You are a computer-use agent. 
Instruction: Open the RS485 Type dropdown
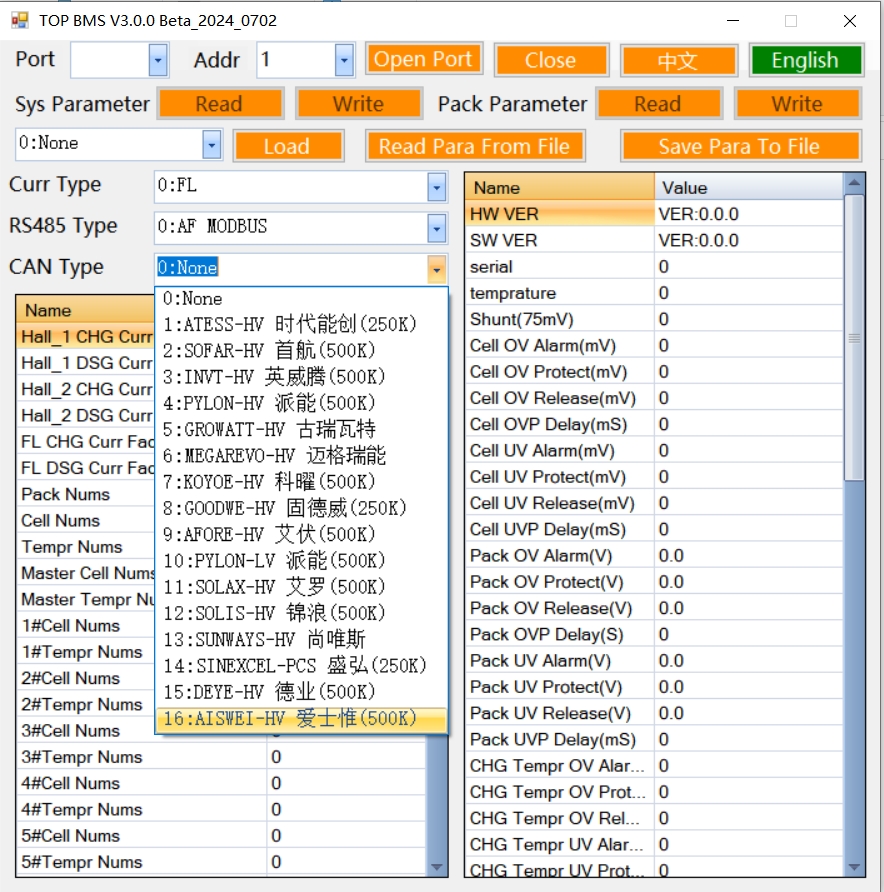(436, 228)
